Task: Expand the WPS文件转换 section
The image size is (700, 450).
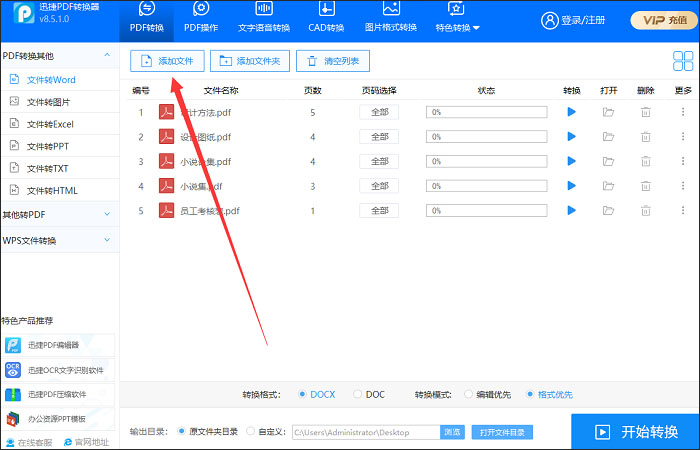Action: click(107, 240)
